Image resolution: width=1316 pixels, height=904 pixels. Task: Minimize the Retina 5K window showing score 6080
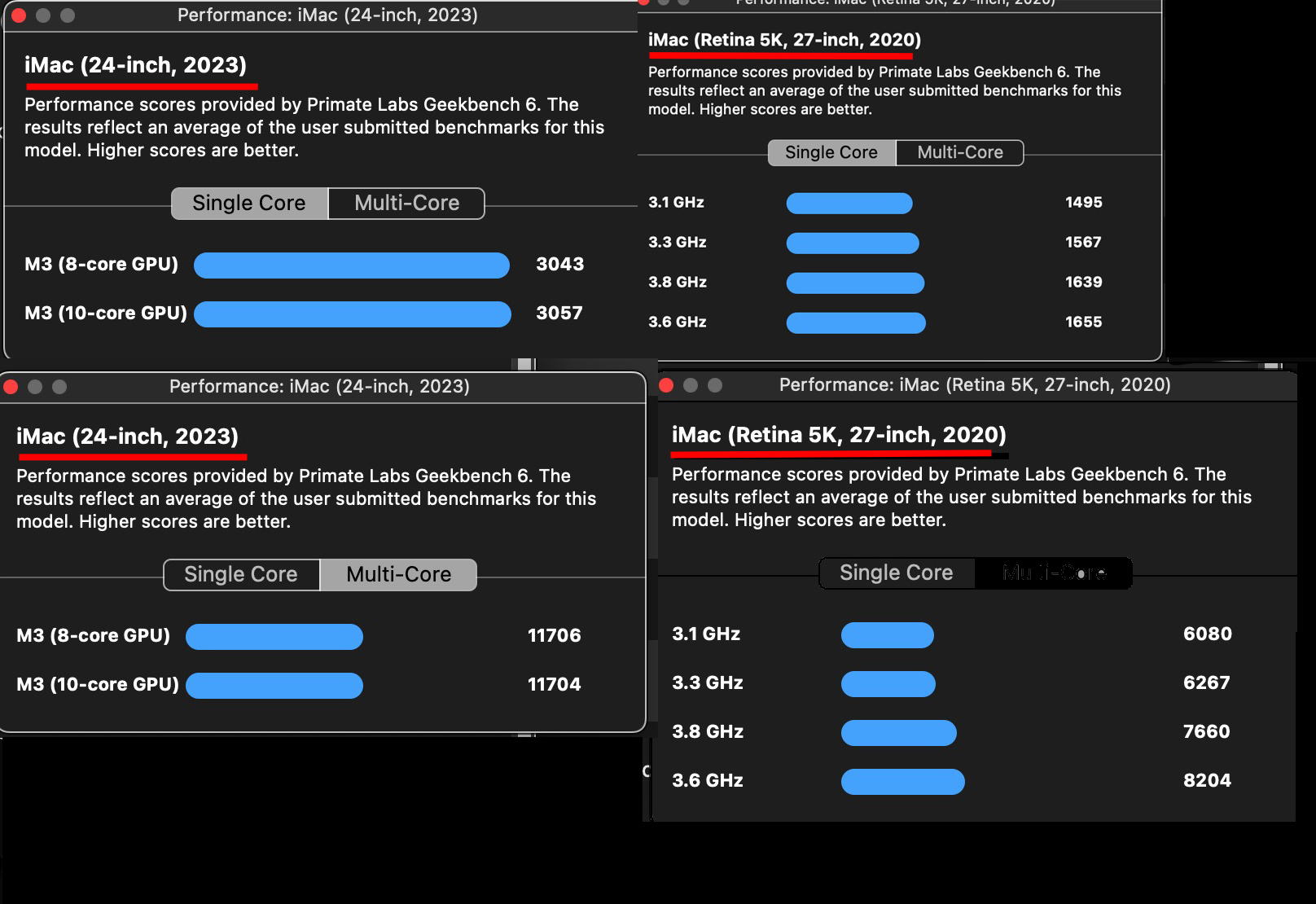[x=691, y=385]
